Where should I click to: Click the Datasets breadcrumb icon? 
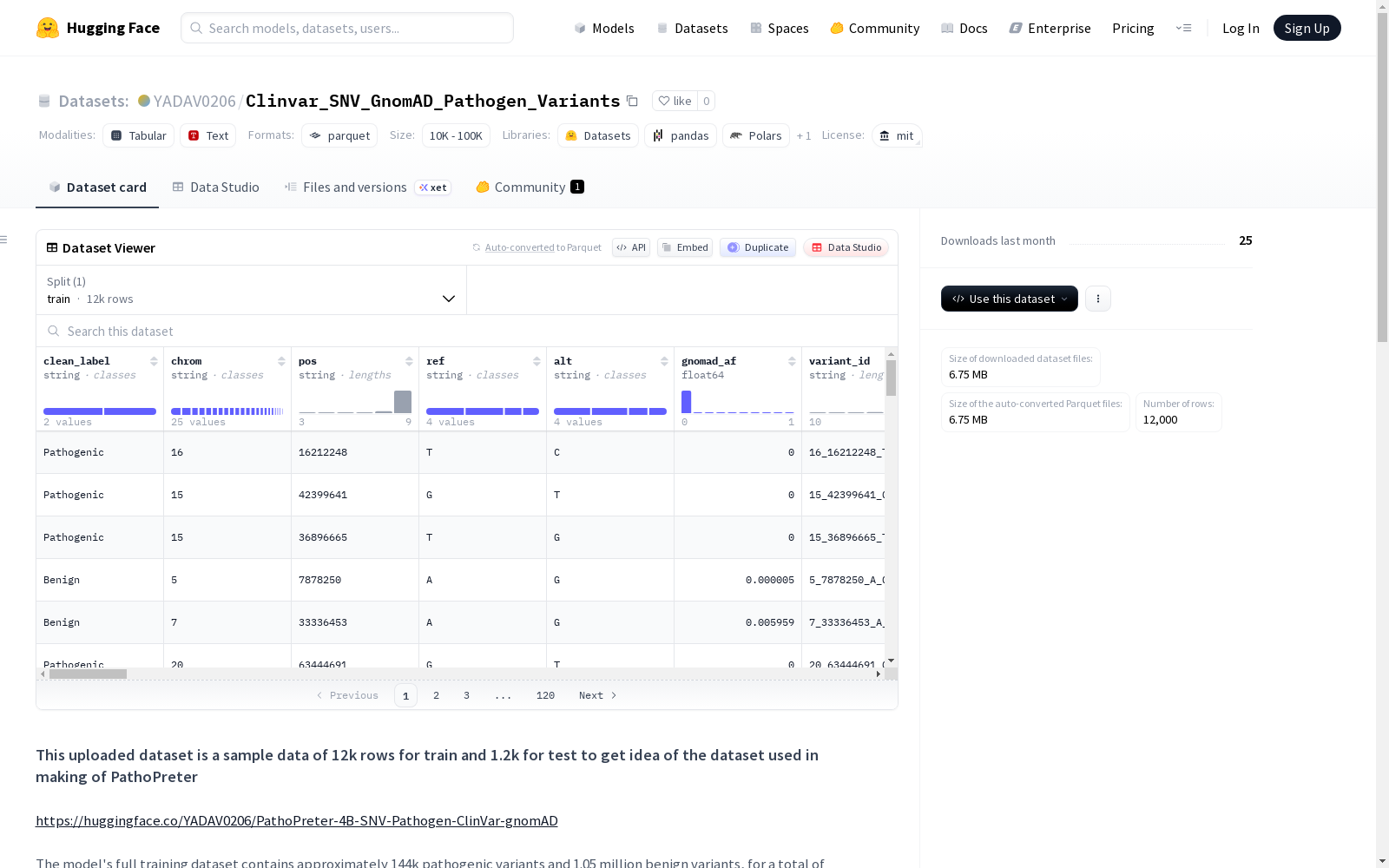[x=44, y=102]
